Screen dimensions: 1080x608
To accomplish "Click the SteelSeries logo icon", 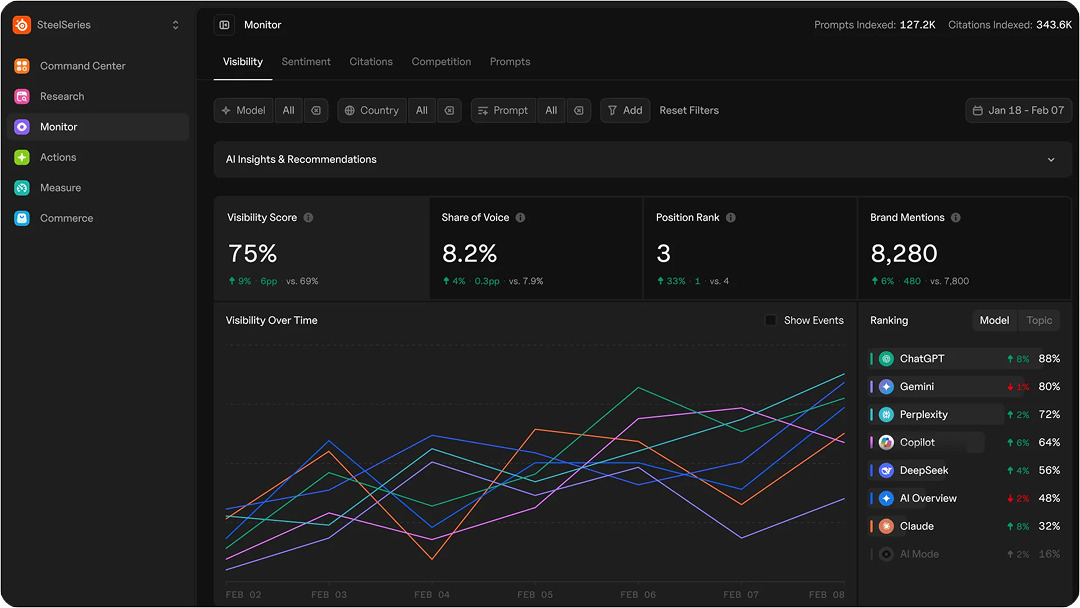I will coord(21,25).
